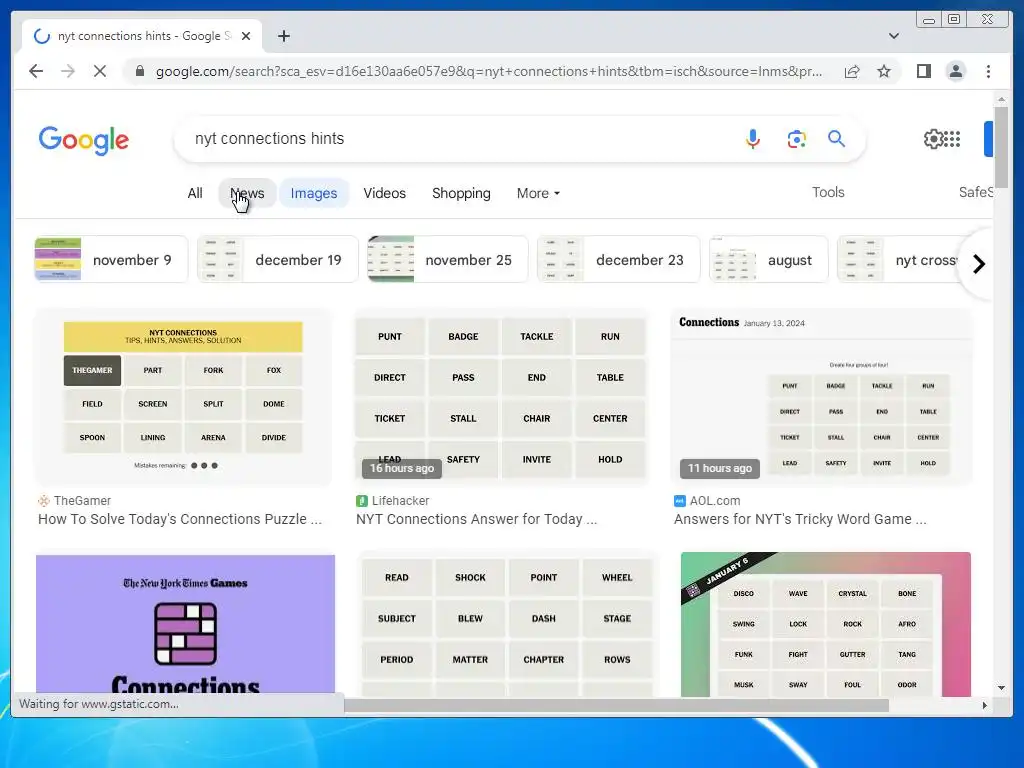This screenshot has height=768, width=1024.
Task: Open NYT Connections Answer for Today link
Action: tap(476, 519)
